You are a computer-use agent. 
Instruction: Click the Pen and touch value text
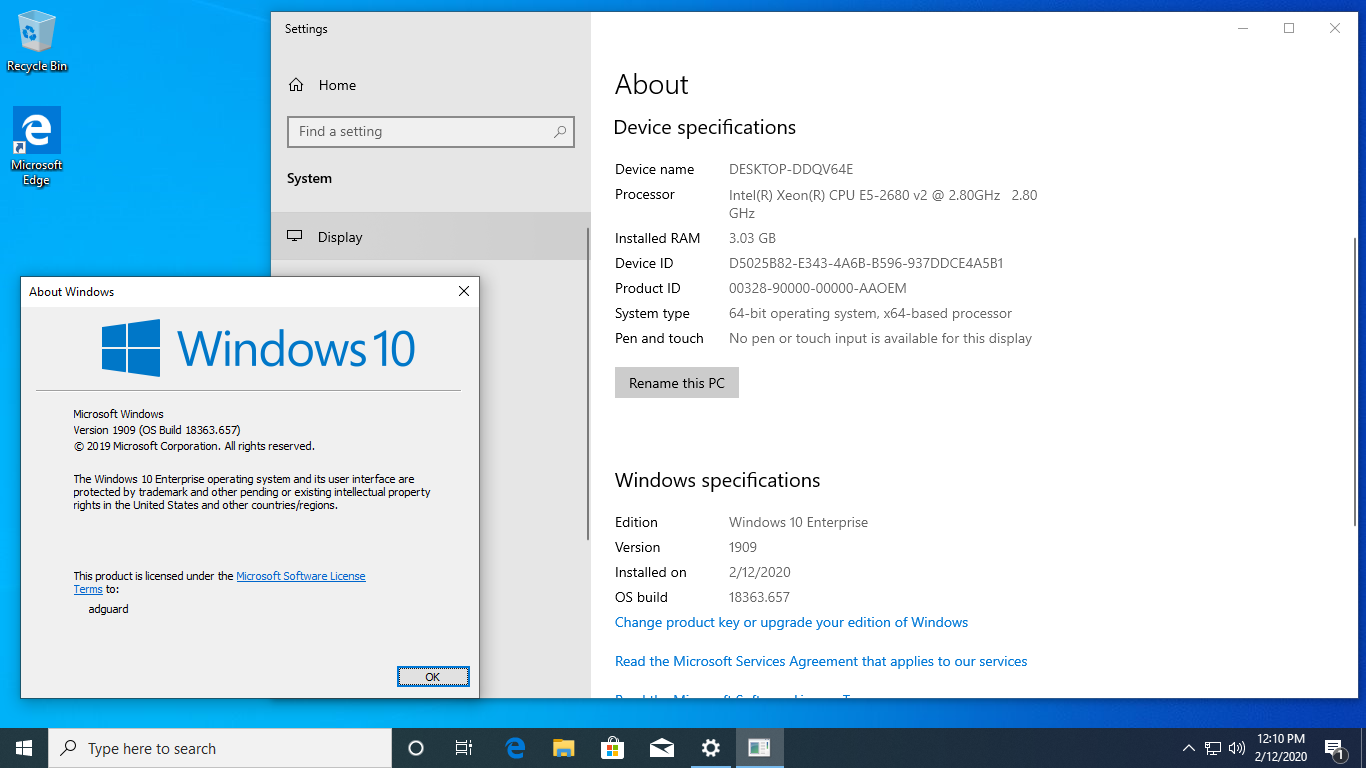880,338
